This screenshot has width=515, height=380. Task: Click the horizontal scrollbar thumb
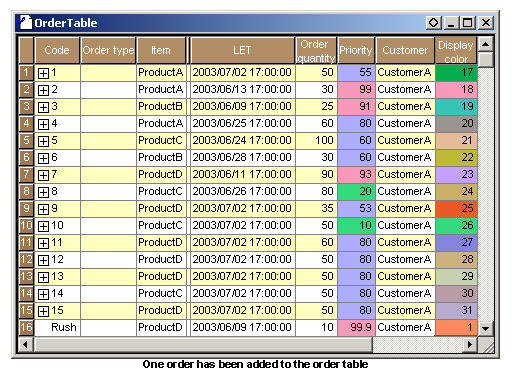point(203,344)
